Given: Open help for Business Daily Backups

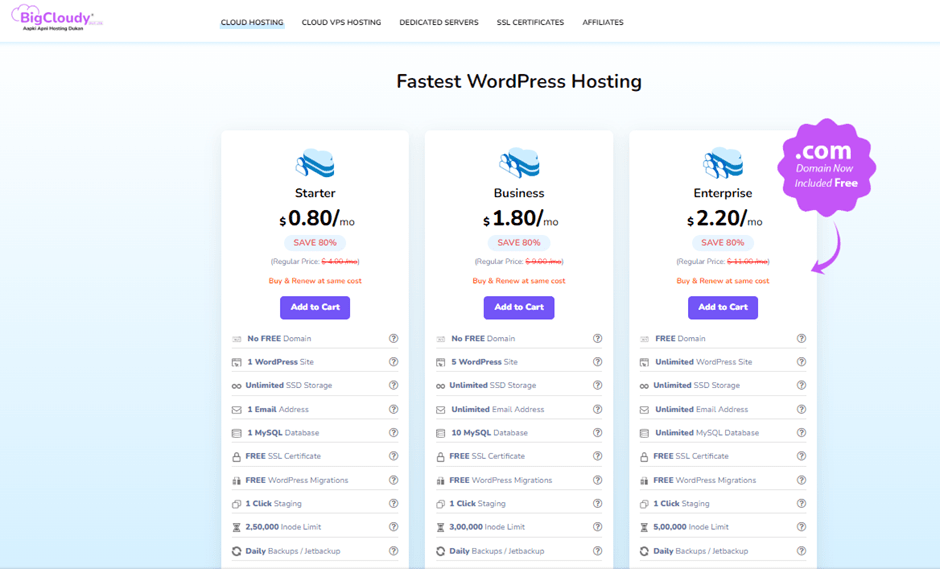Looking at the screenshot, I should tap(597, 550).
